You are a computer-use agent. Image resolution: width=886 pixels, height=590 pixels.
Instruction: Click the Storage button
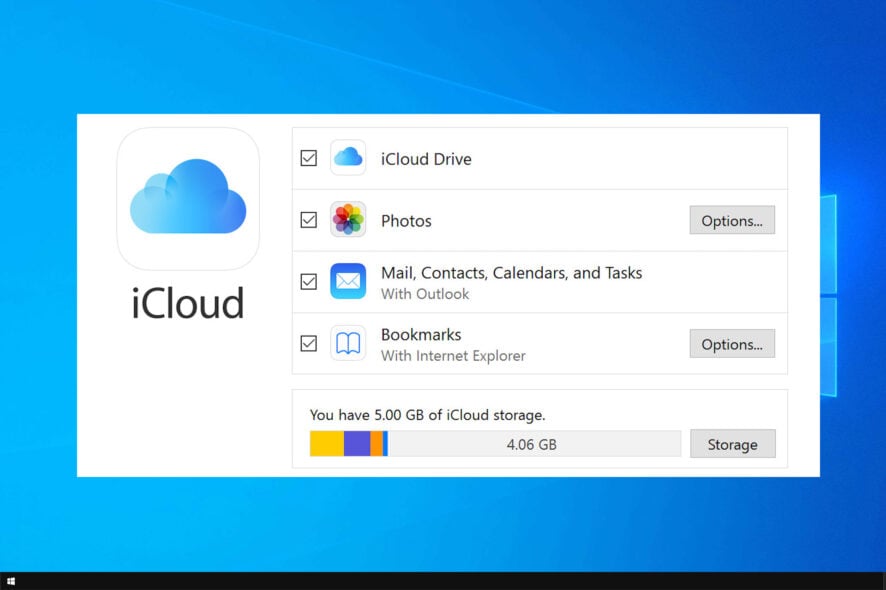pos(733,443)
